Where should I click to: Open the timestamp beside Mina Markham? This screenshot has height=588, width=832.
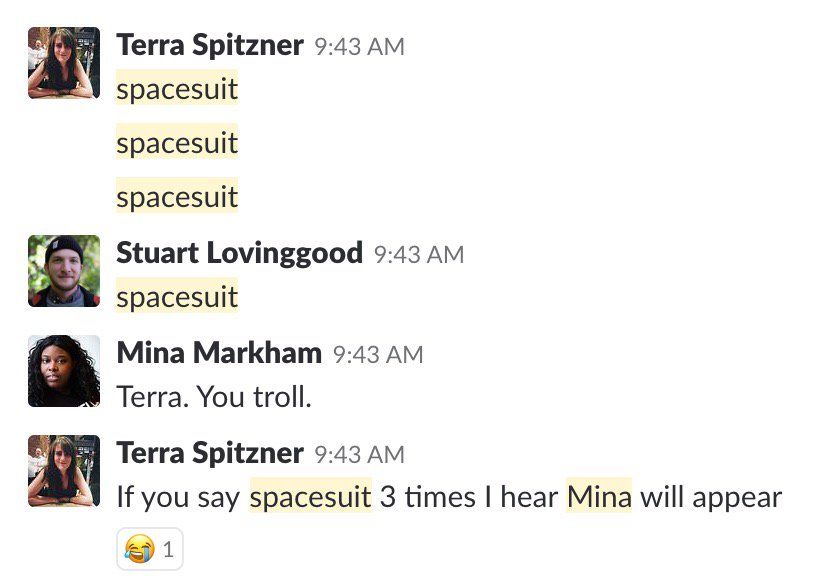point(378,355)
